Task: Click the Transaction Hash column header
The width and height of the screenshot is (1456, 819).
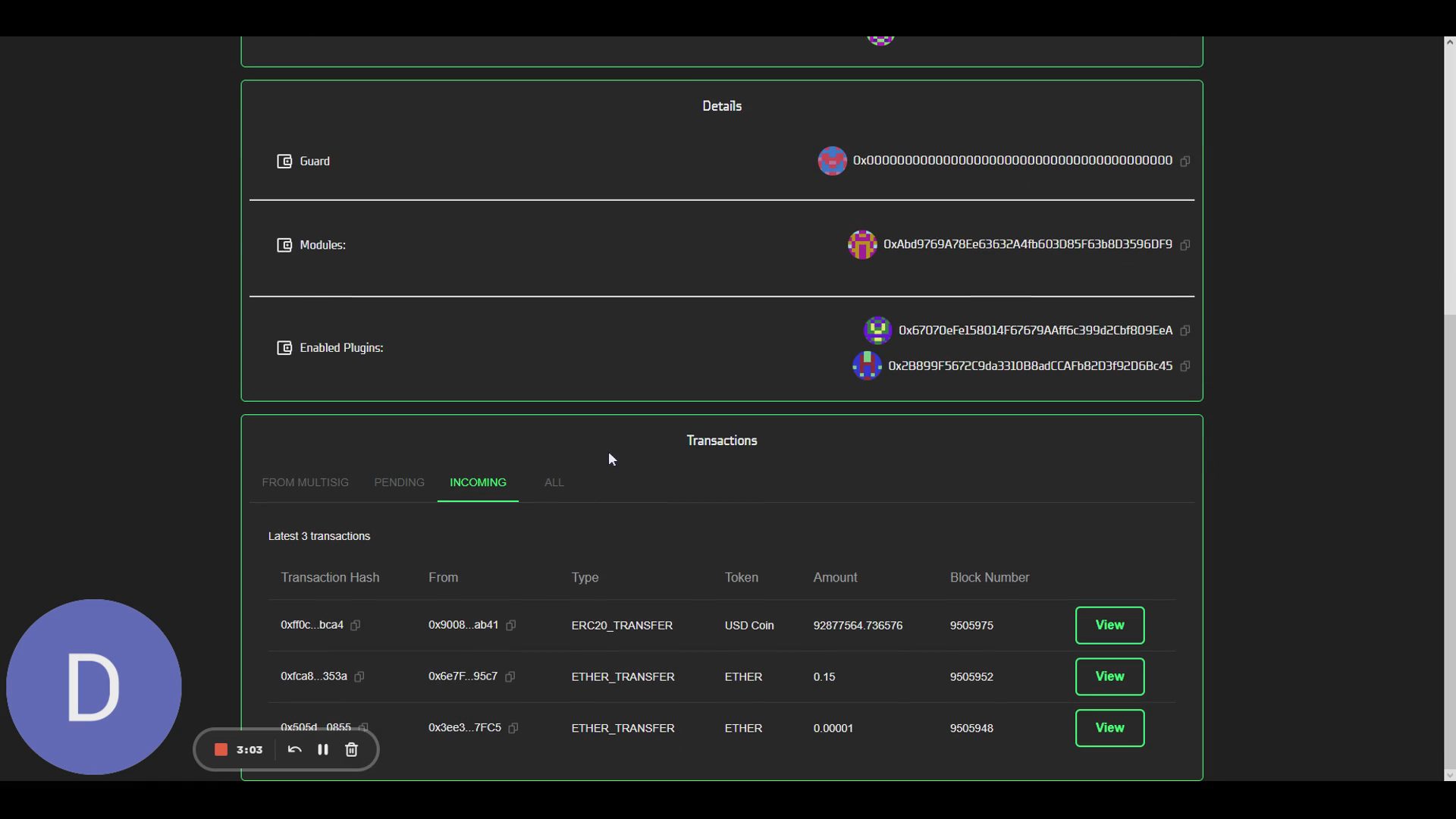Action: click(330, 578)
